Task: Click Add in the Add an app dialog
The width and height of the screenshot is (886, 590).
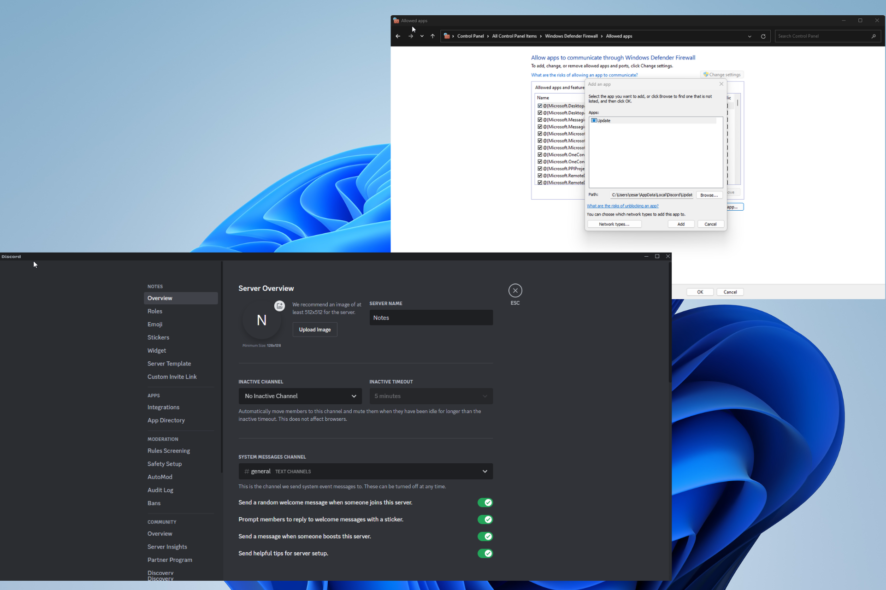Action: [681, 224]
